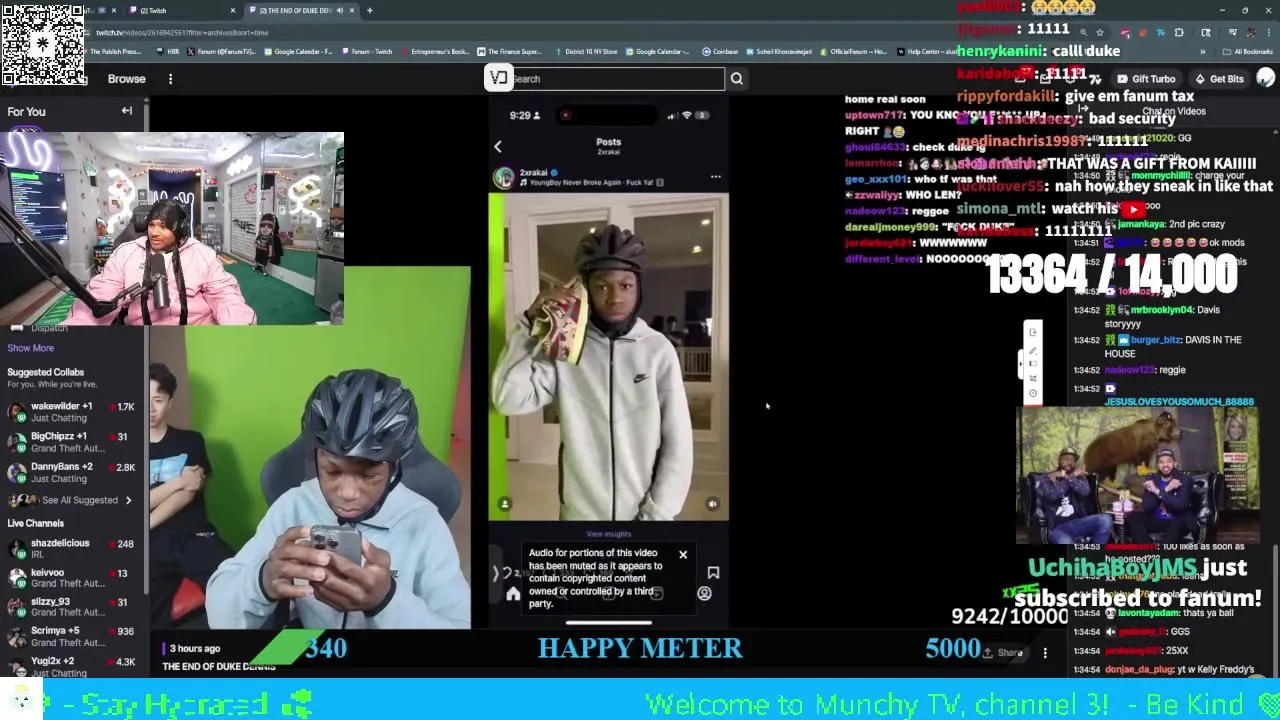Click Show More in the sidebar

pyautogui.click(x=31, y=348)
